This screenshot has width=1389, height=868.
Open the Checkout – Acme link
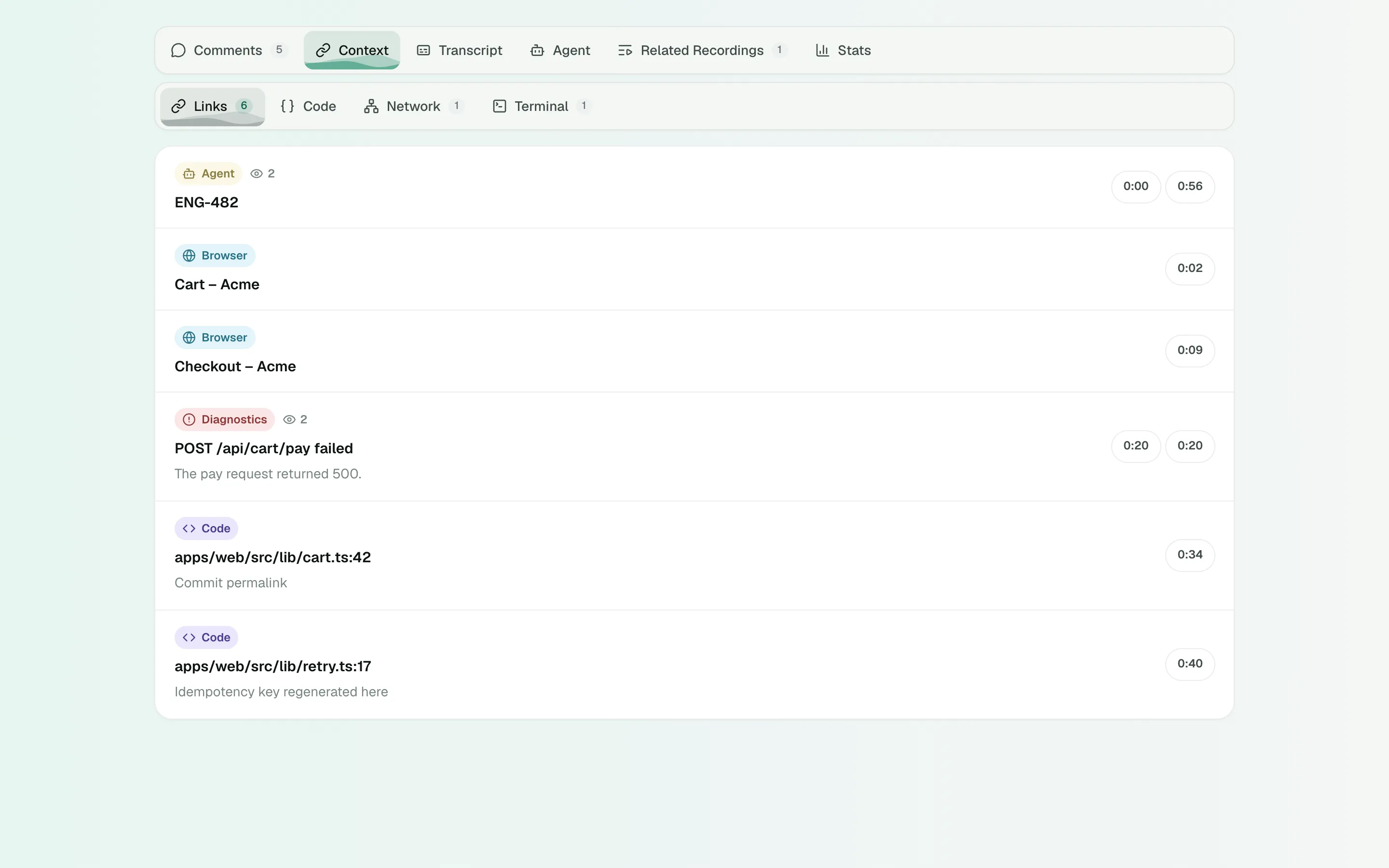click(235, 366)
